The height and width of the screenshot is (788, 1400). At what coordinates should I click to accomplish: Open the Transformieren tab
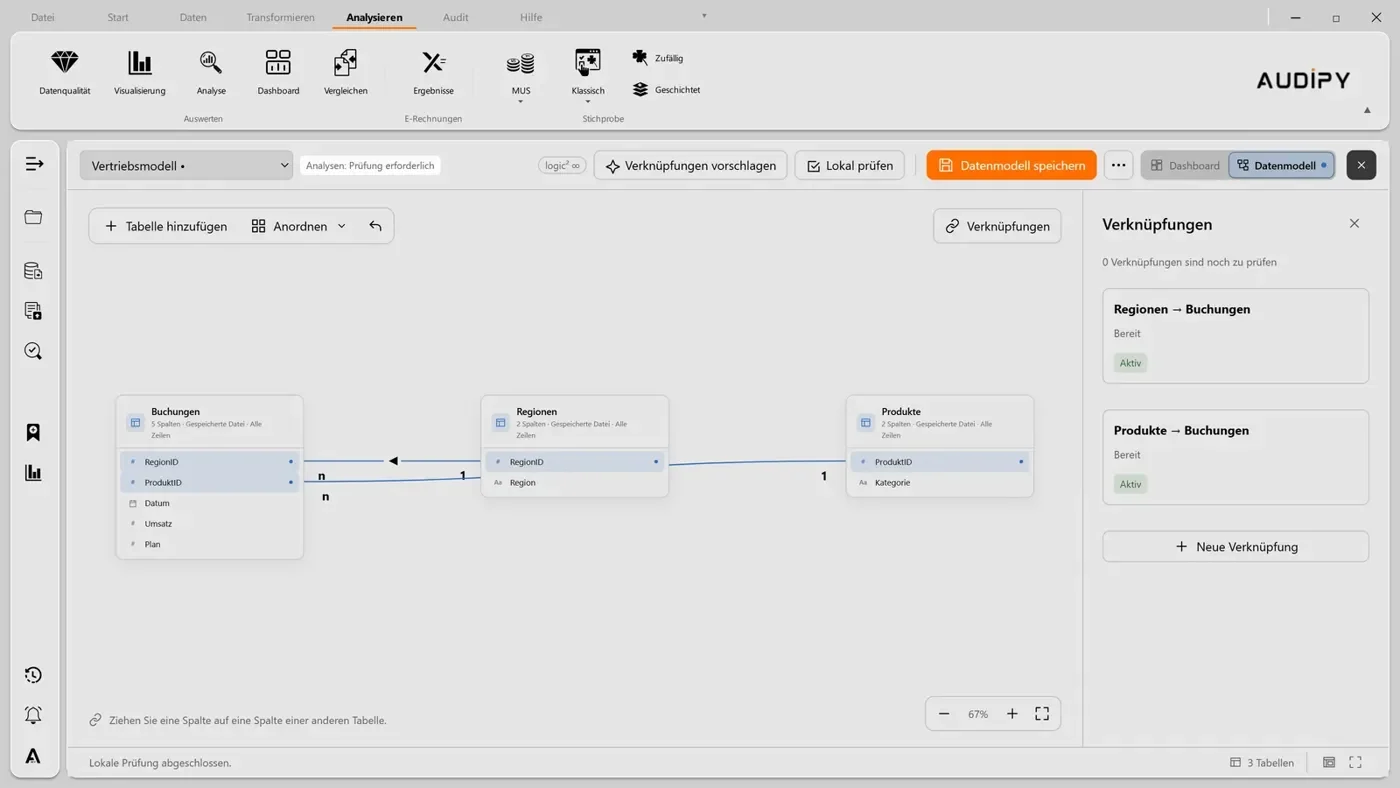[280, 17]
